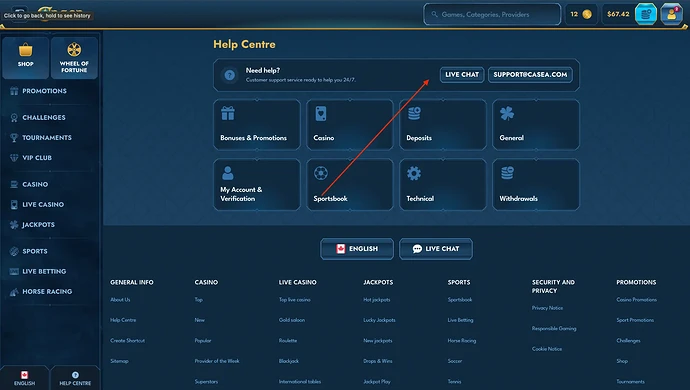Click the Soccer footer link
The width and height of the screenshot is (690, 390).
pos(455,361)
